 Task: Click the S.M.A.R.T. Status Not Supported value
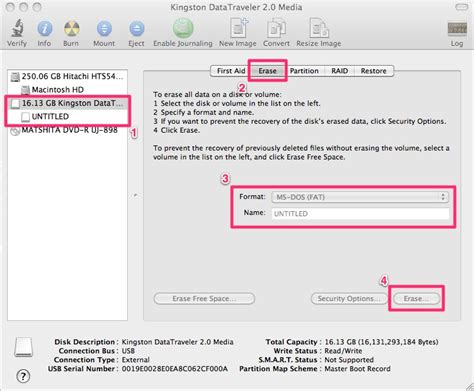point(349,360)
